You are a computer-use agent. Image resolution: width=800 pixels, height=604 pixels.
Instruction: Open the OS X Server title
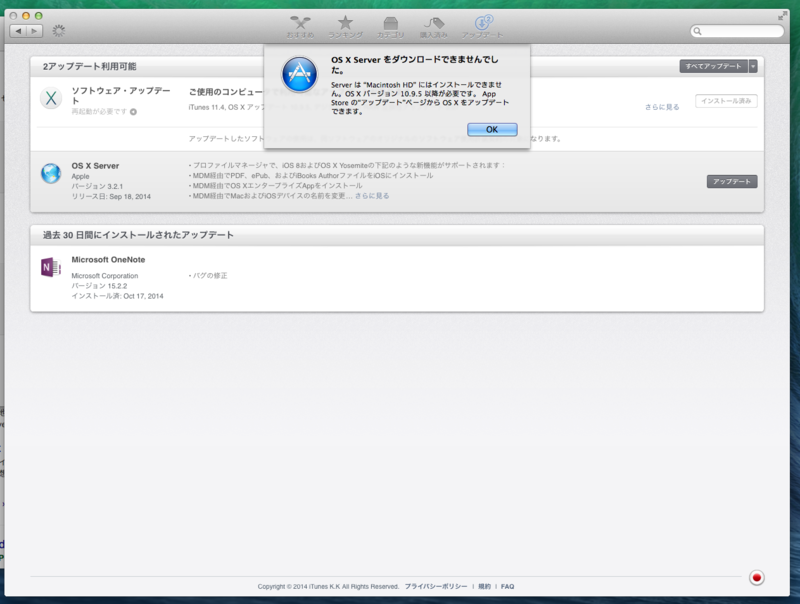(x=95, y=166)
